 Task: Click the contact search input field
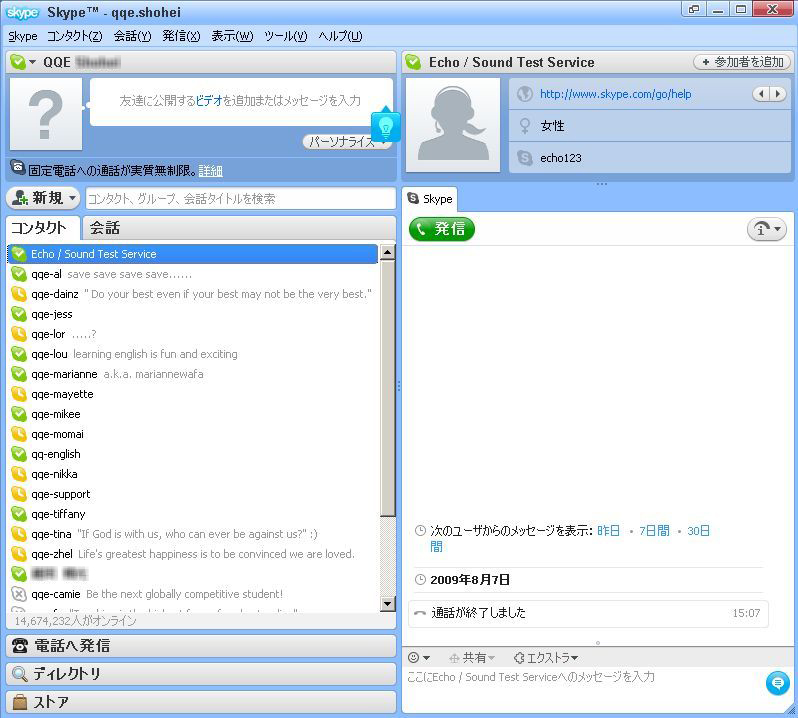tap(240, 198)
